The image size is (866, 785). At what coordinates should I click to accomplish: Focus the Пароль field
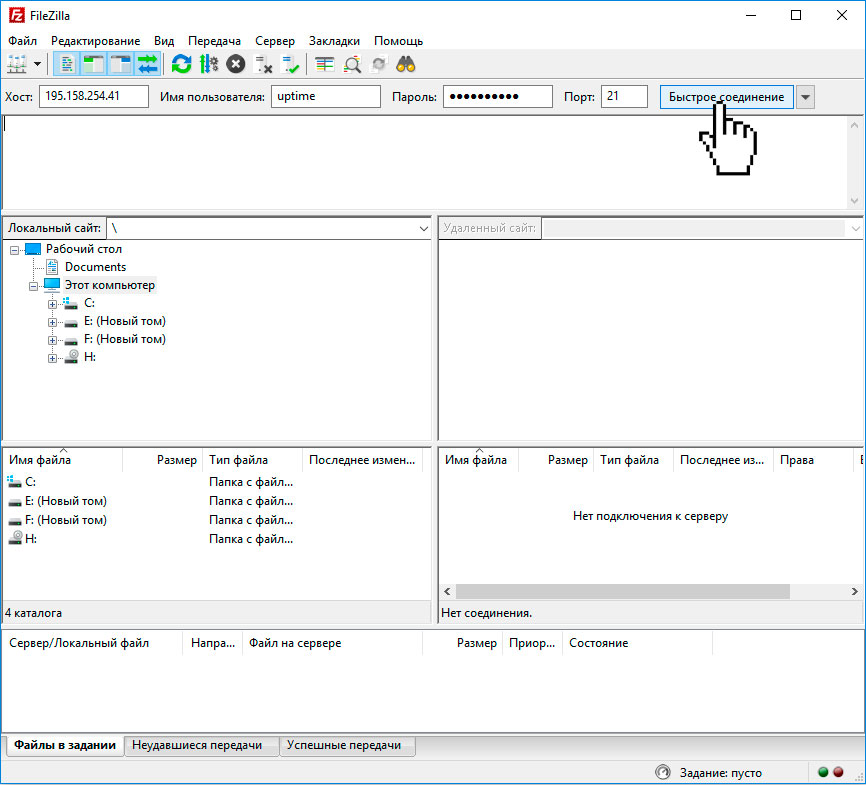click(497, 96)
